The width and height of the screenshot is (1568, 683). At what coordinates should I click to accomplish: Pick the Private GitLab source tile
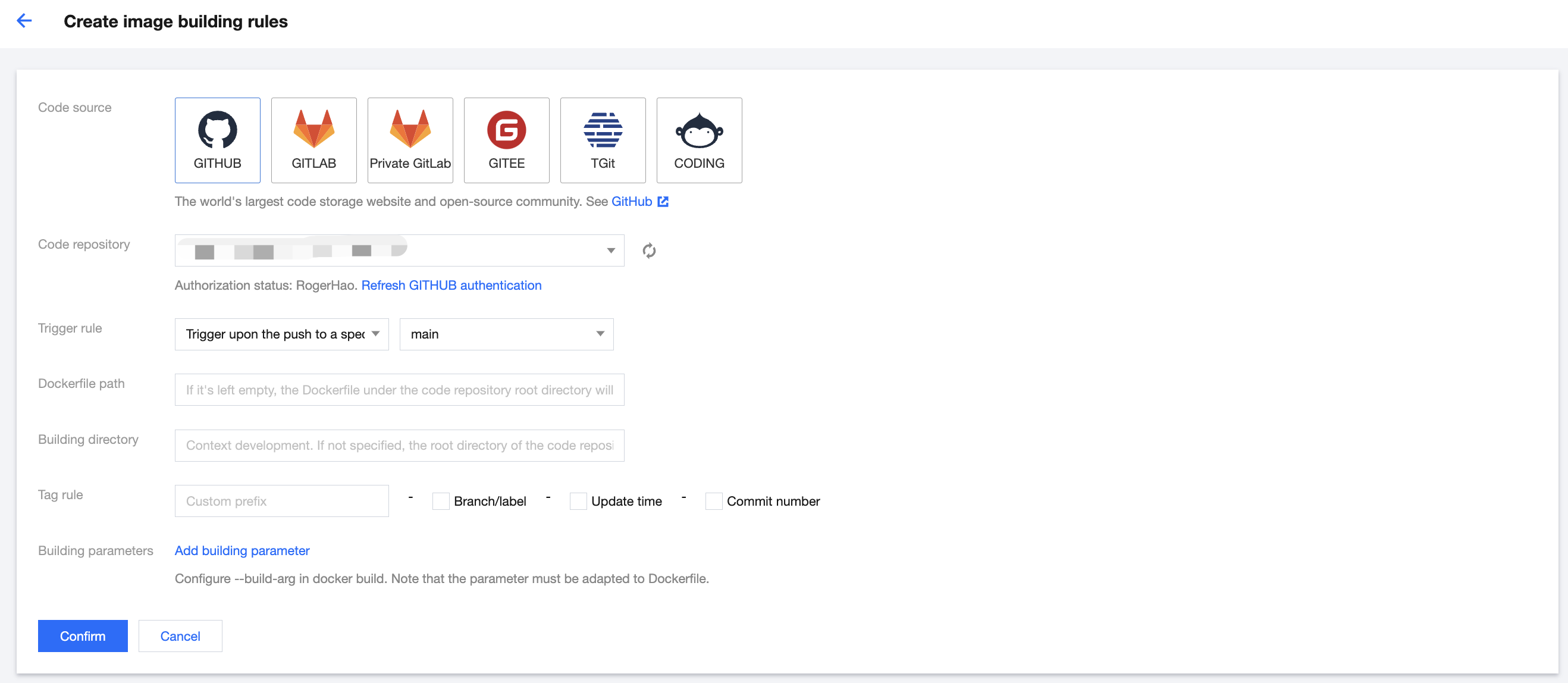tap(410, 140)
